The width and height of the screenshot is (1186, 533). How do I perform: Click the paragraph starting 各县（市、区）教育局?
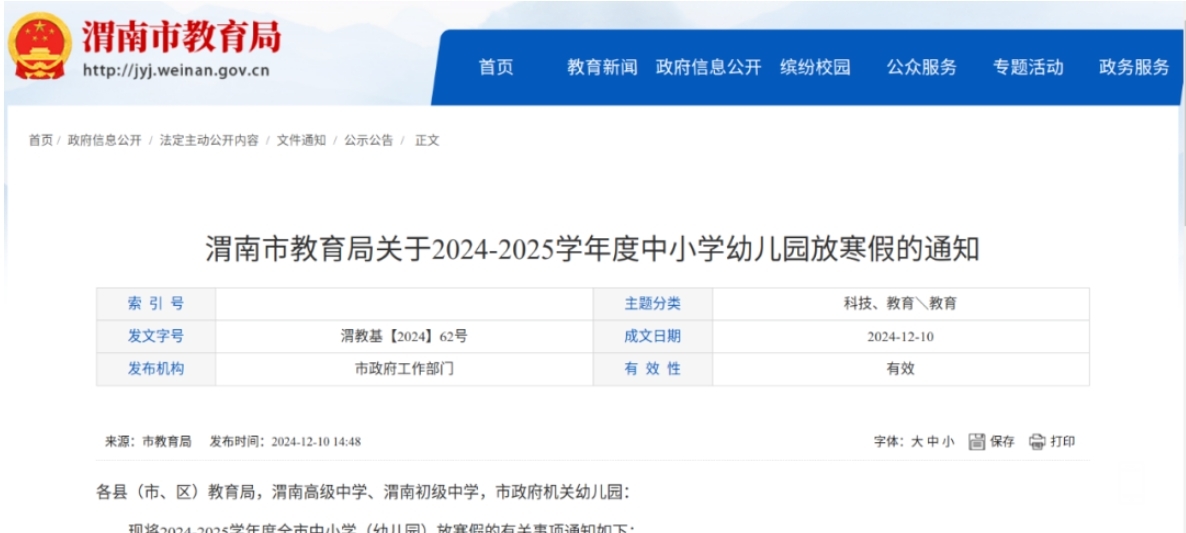tap(363, 492)
